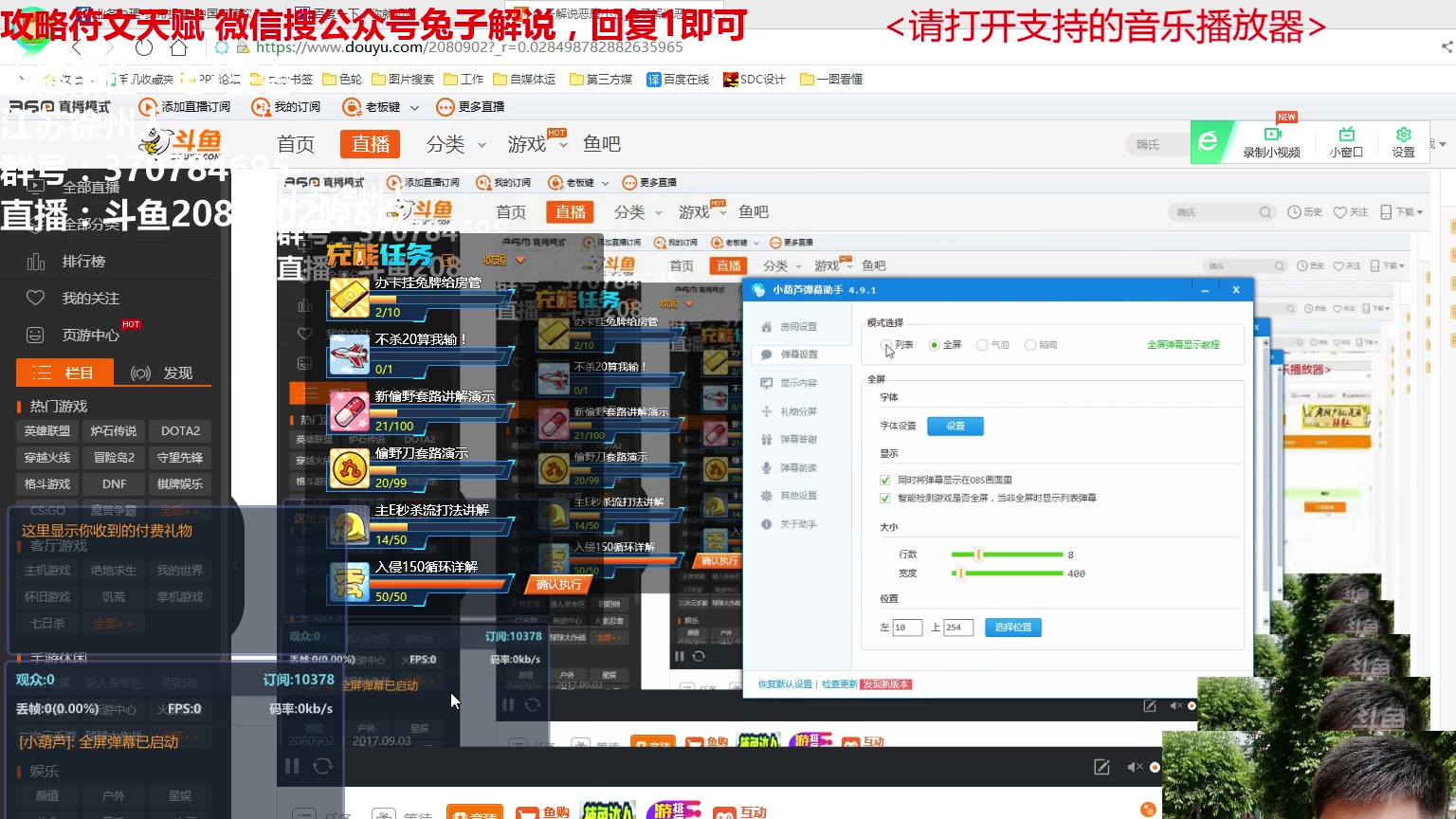Toggle 智能检测游戏是否全屏 checkbox

point(885,498)
